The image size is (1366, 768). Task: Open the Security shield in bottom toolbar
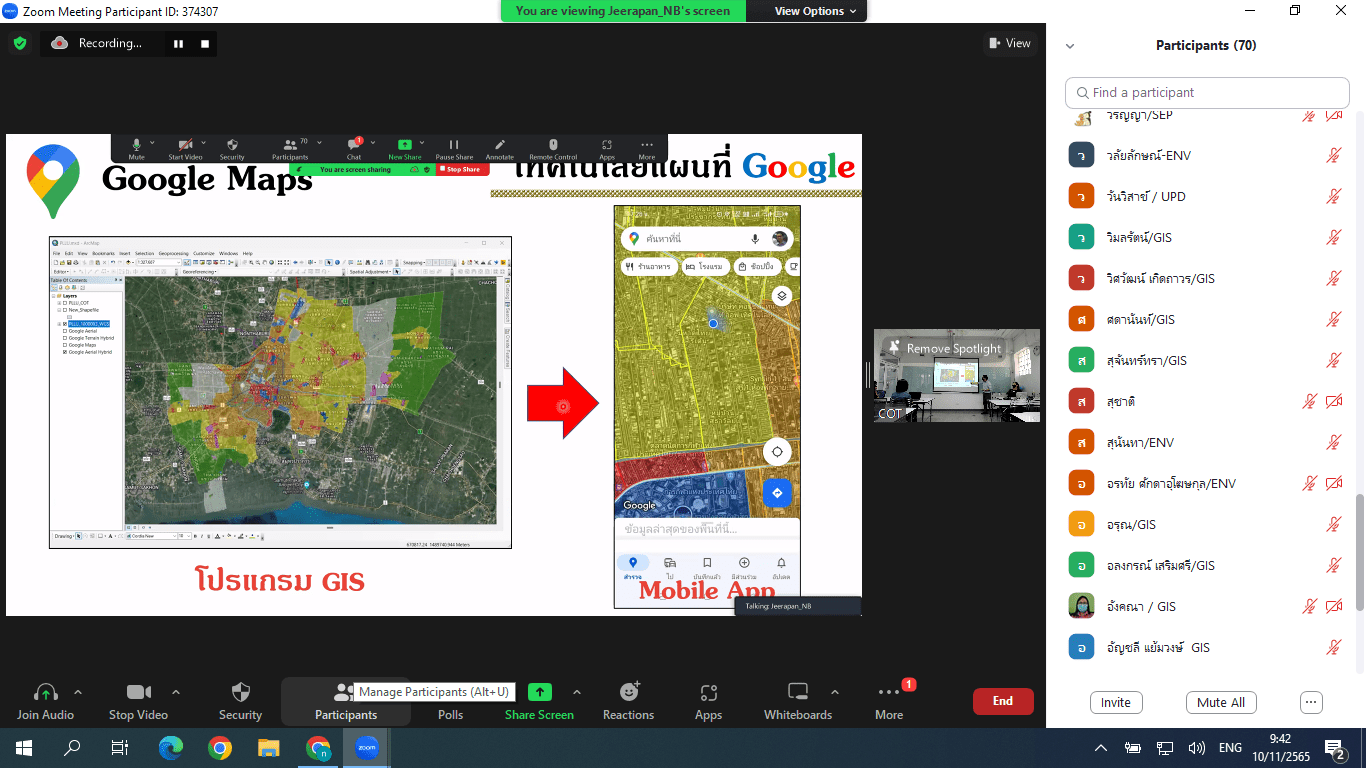click(x=240, y=700)
